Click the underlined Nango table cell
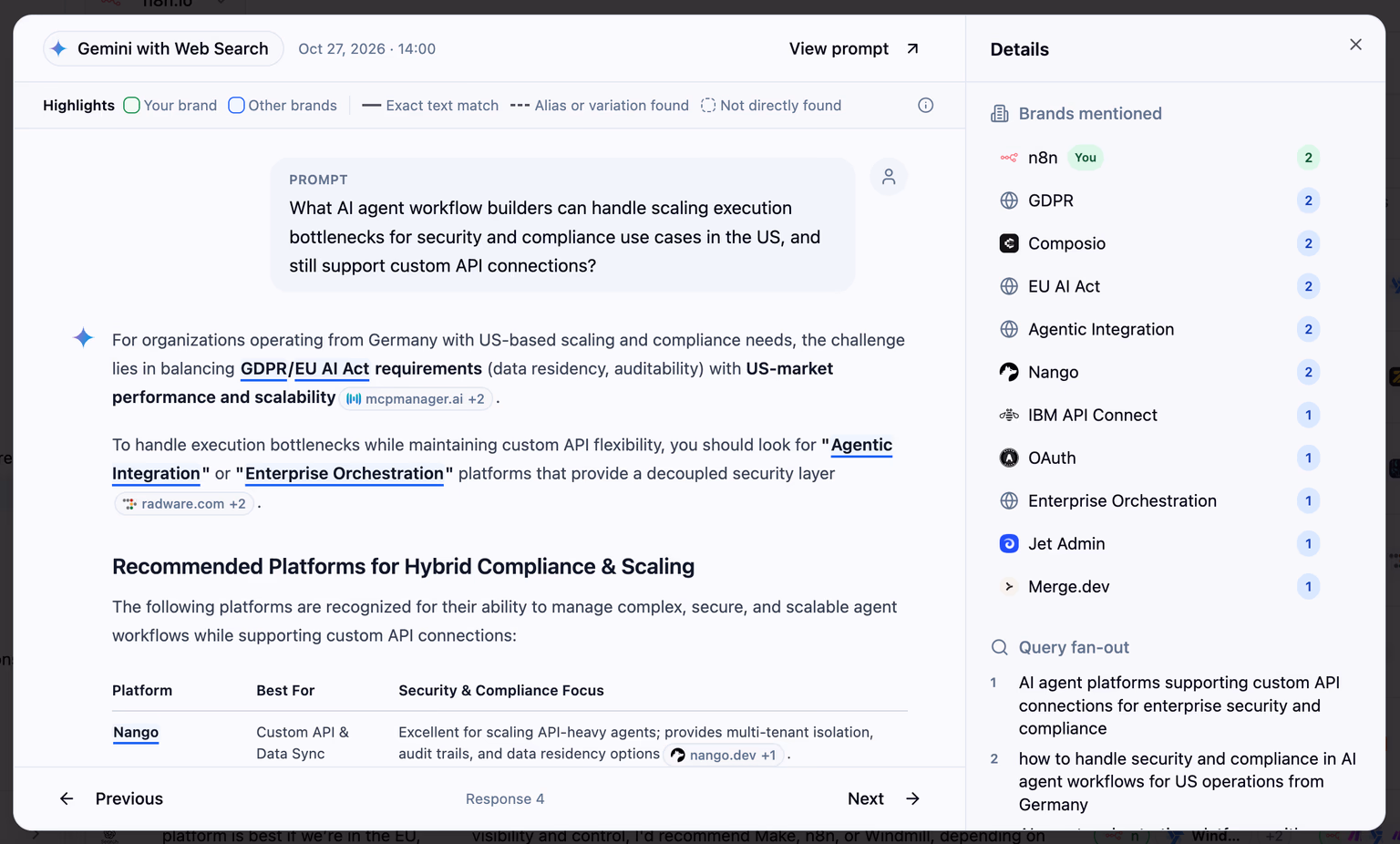 point(136,732)
